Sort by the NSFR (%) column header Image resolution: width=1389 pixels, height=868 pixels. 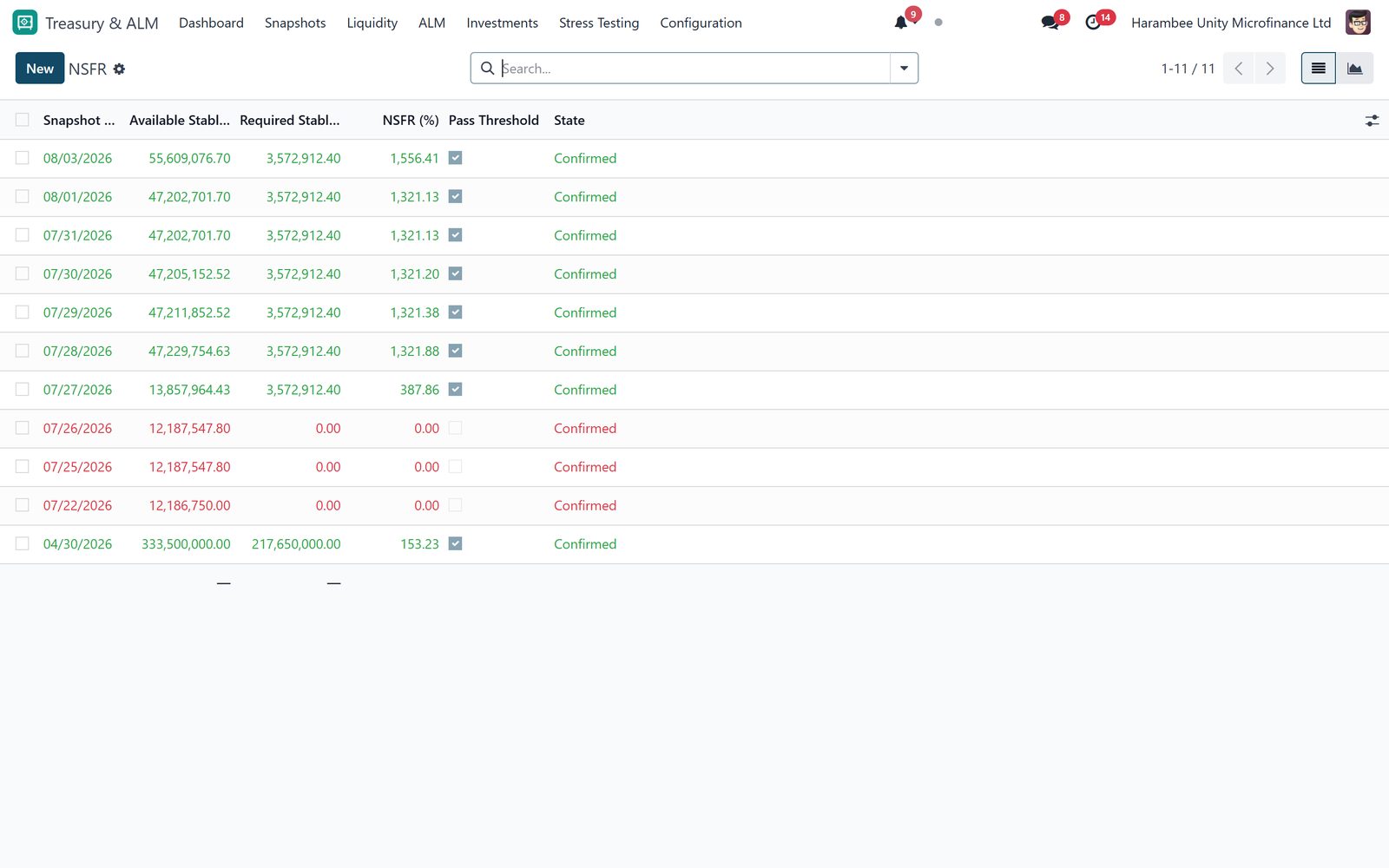411,121
